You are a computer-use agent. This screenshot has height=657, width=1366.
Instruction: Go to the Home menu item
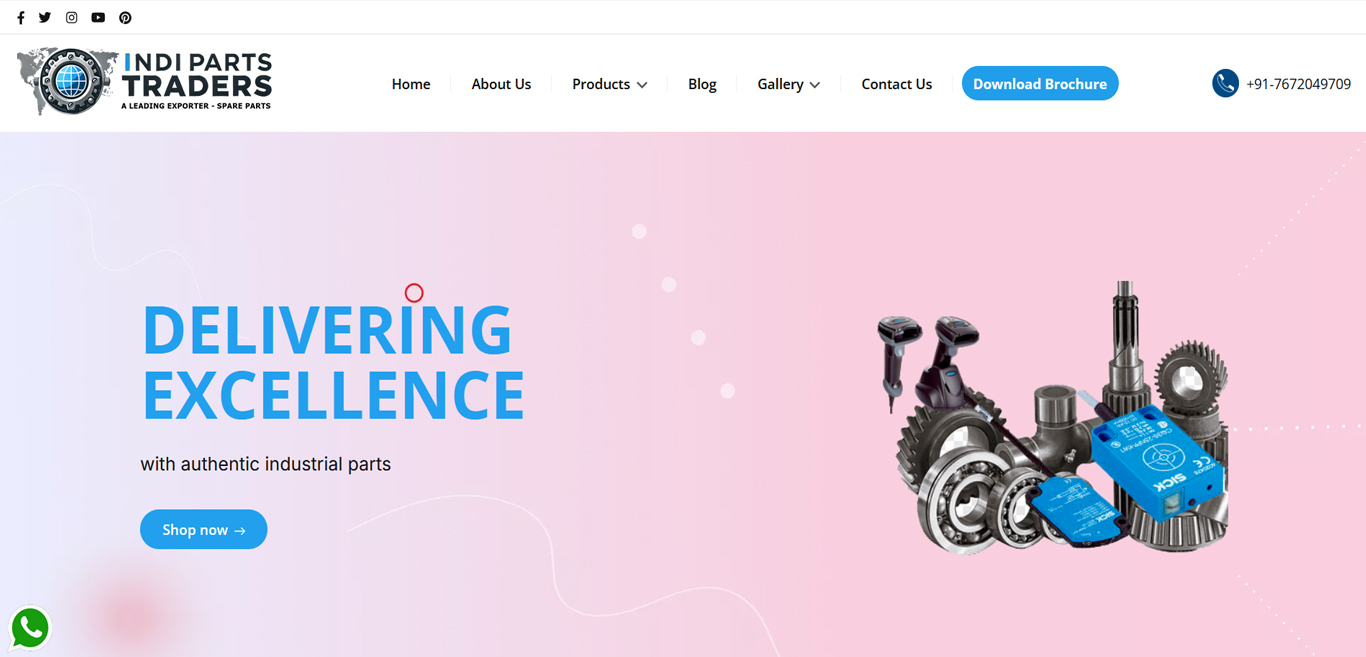411,84
